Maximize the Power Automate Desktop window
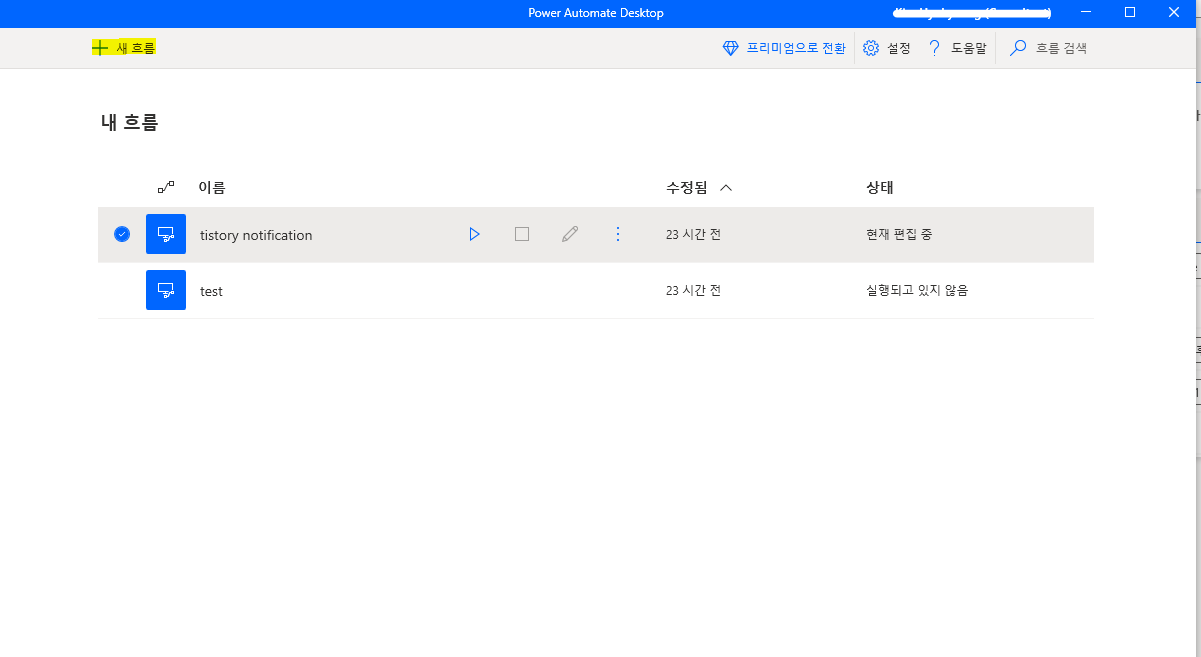 tap(1130, 12)
